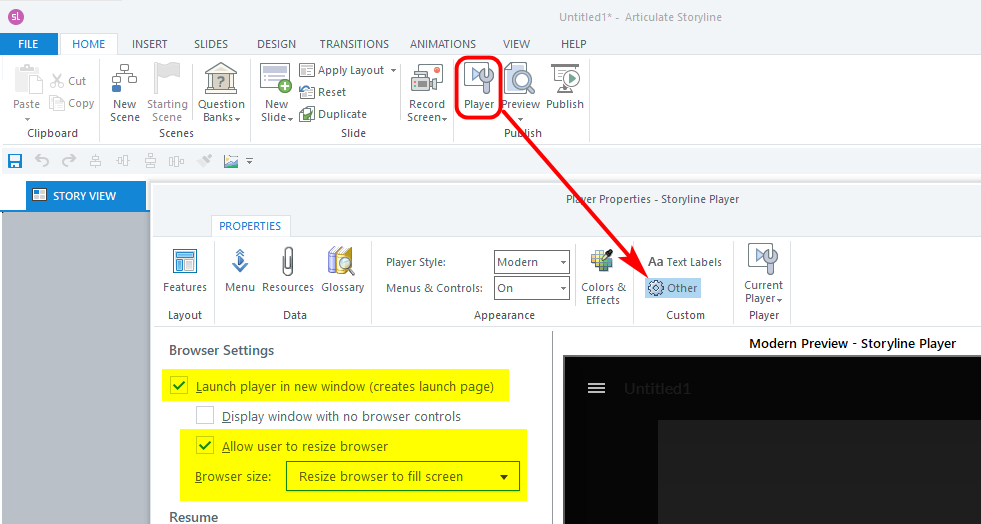This screenshot has width=981, height=524.
Task: Click the Undo arrow
Action: (x=42, y=161)
